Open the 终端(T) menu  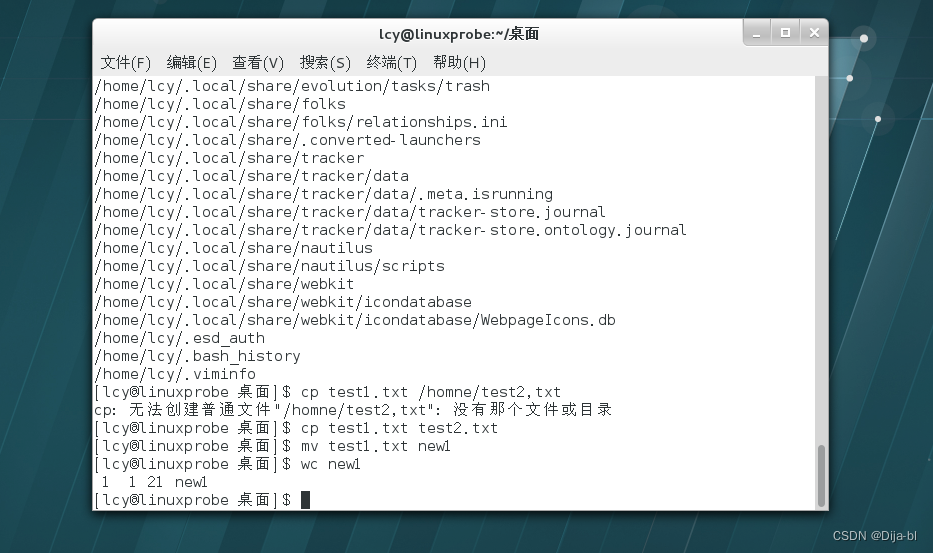392,63
